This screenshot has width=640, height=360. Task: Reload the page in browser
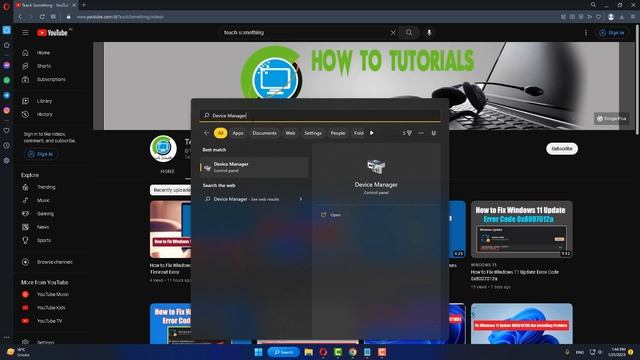[x=42, y=17]
